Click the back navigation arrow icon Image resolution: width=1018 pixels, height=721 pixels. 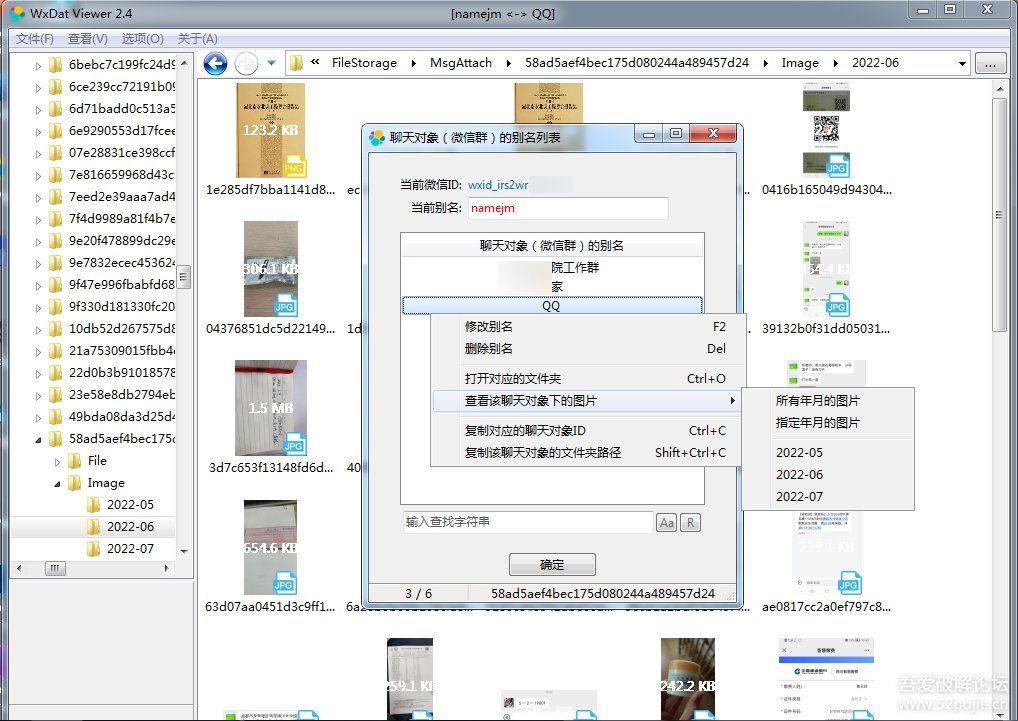pos(216,62)
